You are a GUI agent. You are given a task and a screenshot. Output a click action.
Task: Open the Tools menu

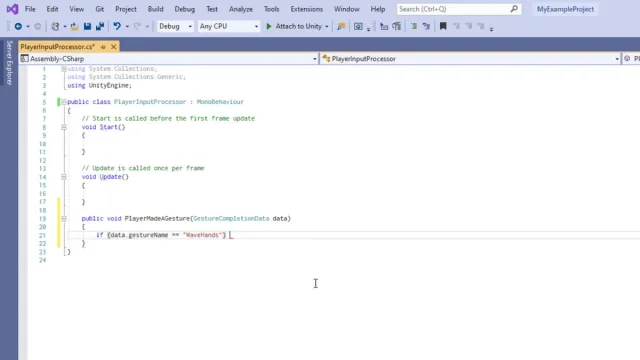click(271, 9)
